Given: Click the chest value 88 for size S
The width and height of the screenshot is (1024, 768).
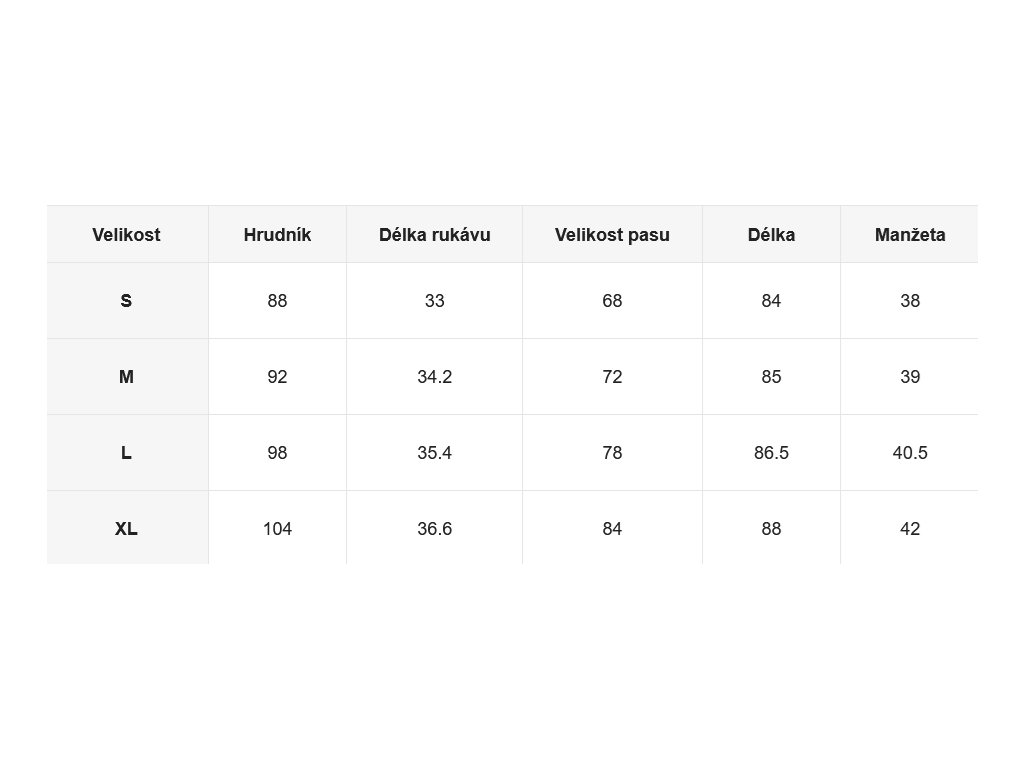Looking at the screenshot, I should pos(277,300).
